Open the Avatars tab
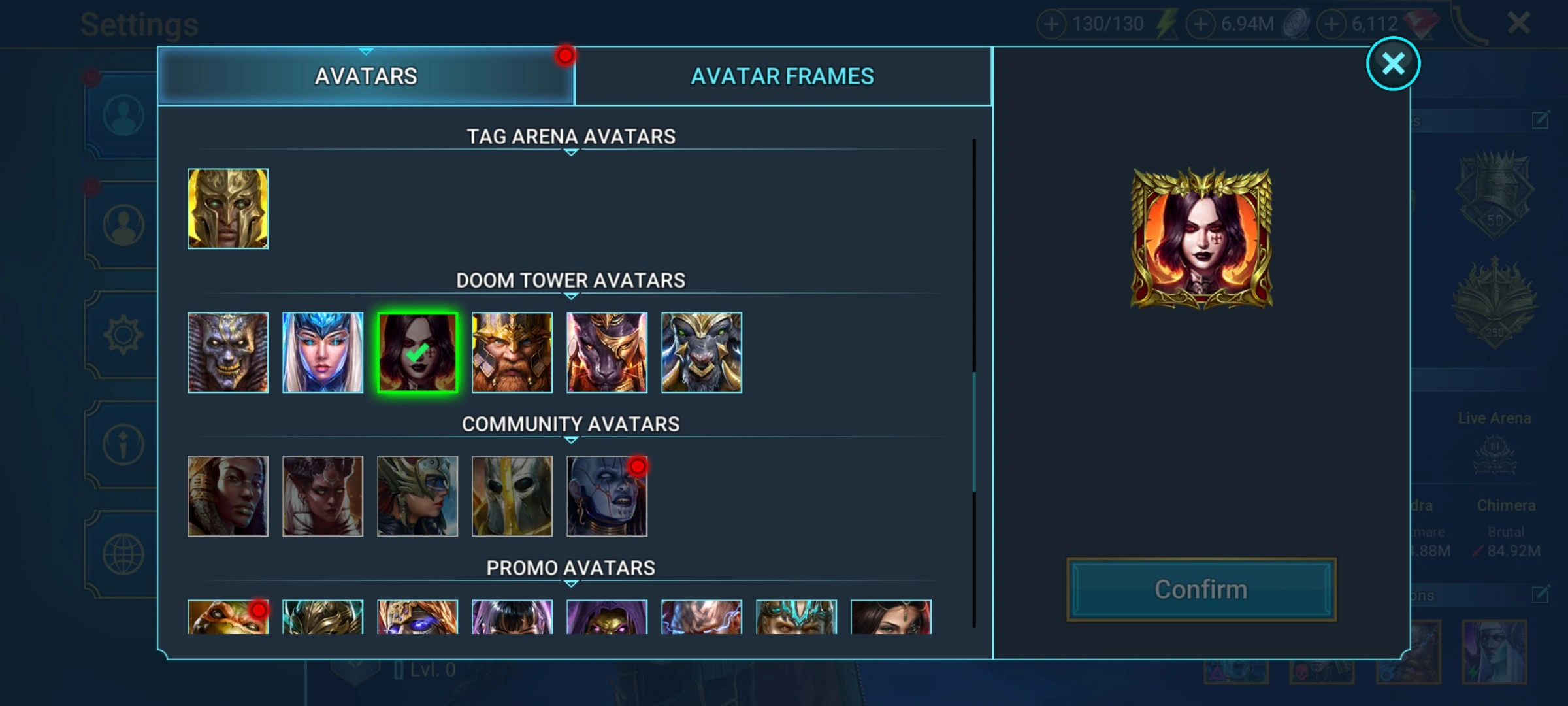 [x=366, y=76]
